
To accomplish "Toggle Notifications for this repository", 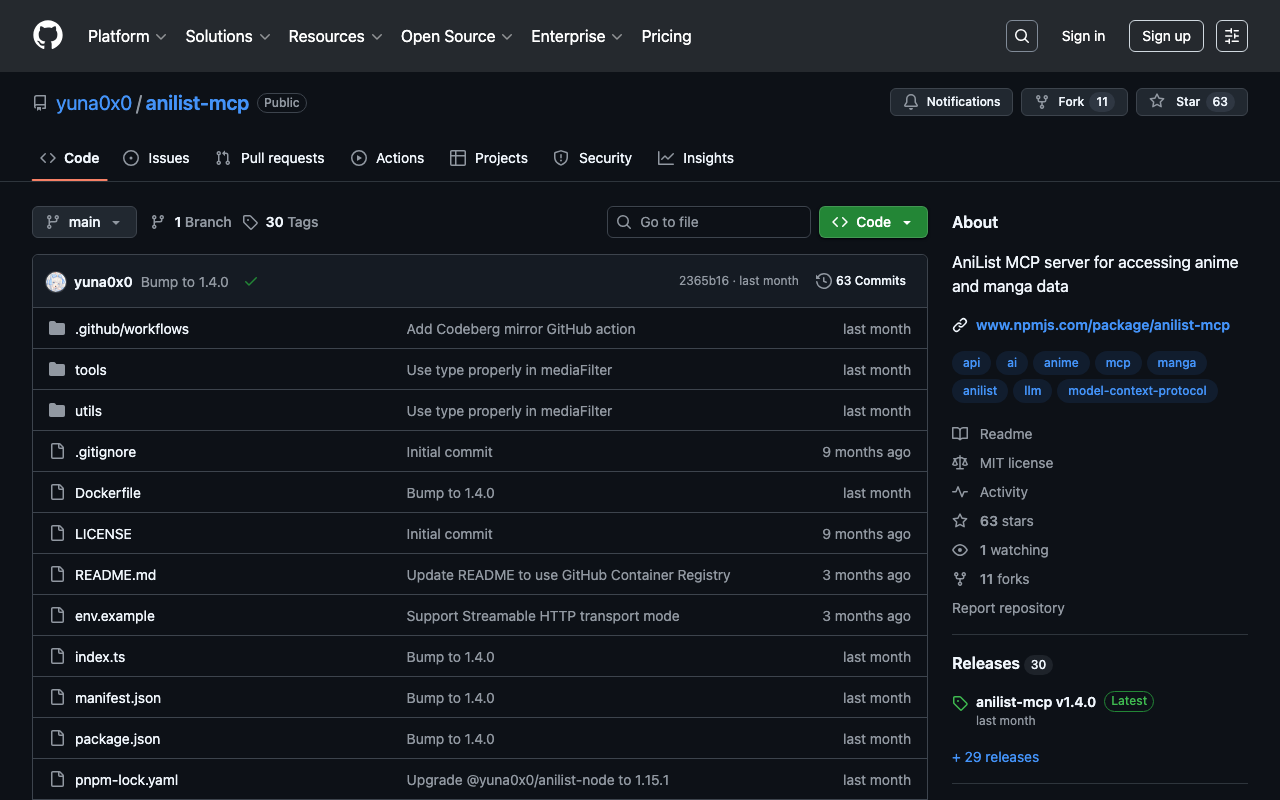I will 951,102.
